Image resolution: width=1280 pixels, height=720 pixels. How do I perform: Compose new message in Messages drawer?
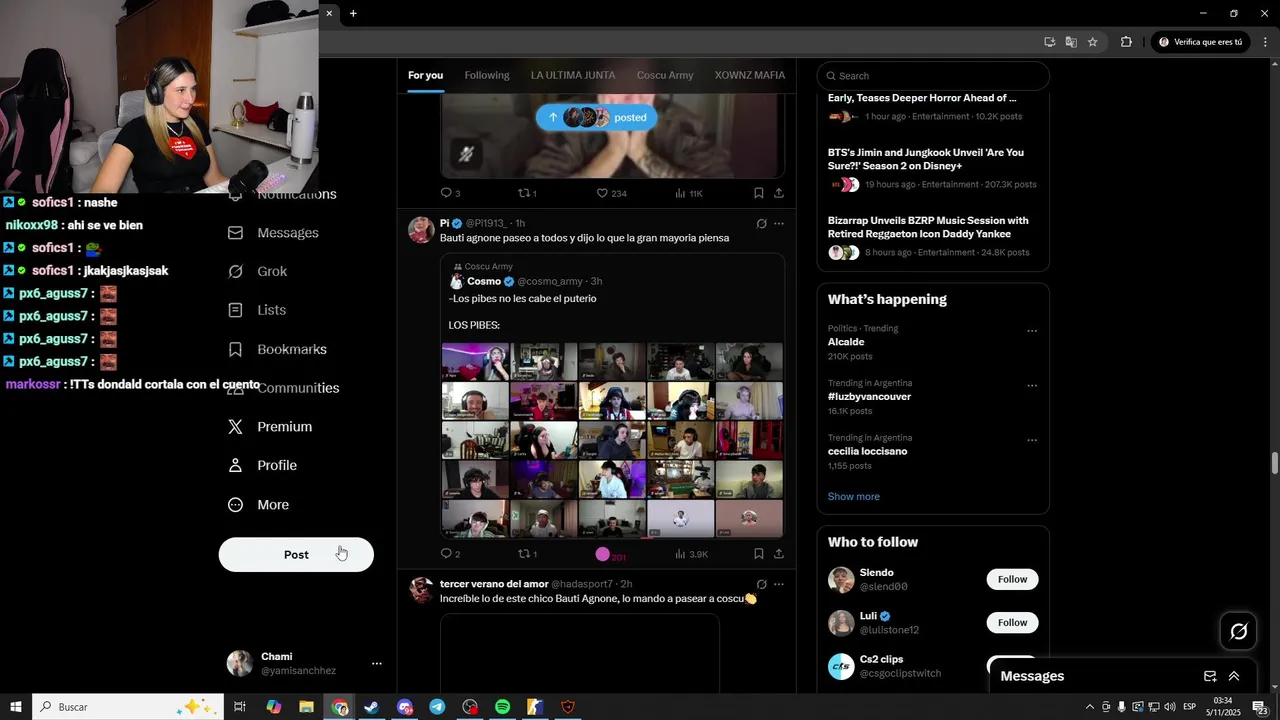tap(1210, 676)
